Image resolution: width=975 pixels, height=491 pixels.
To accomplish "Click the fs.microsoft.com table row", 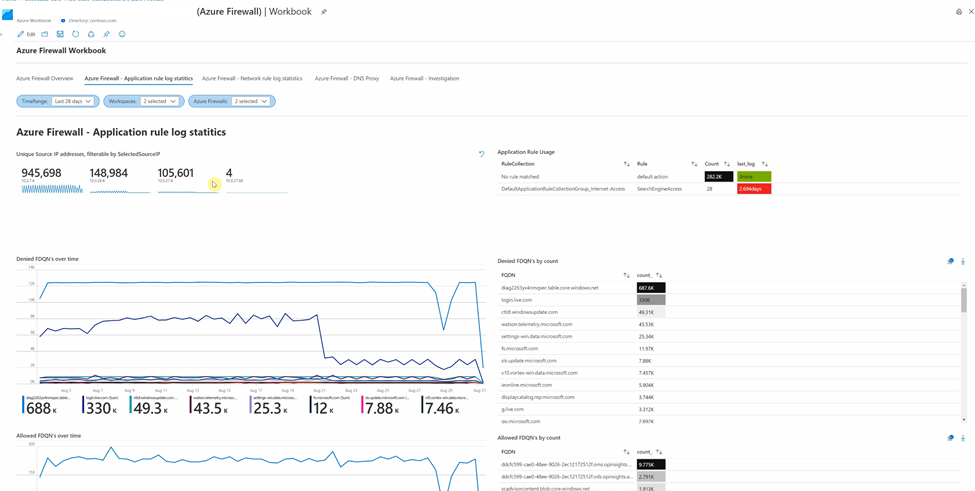I will 728,349.
